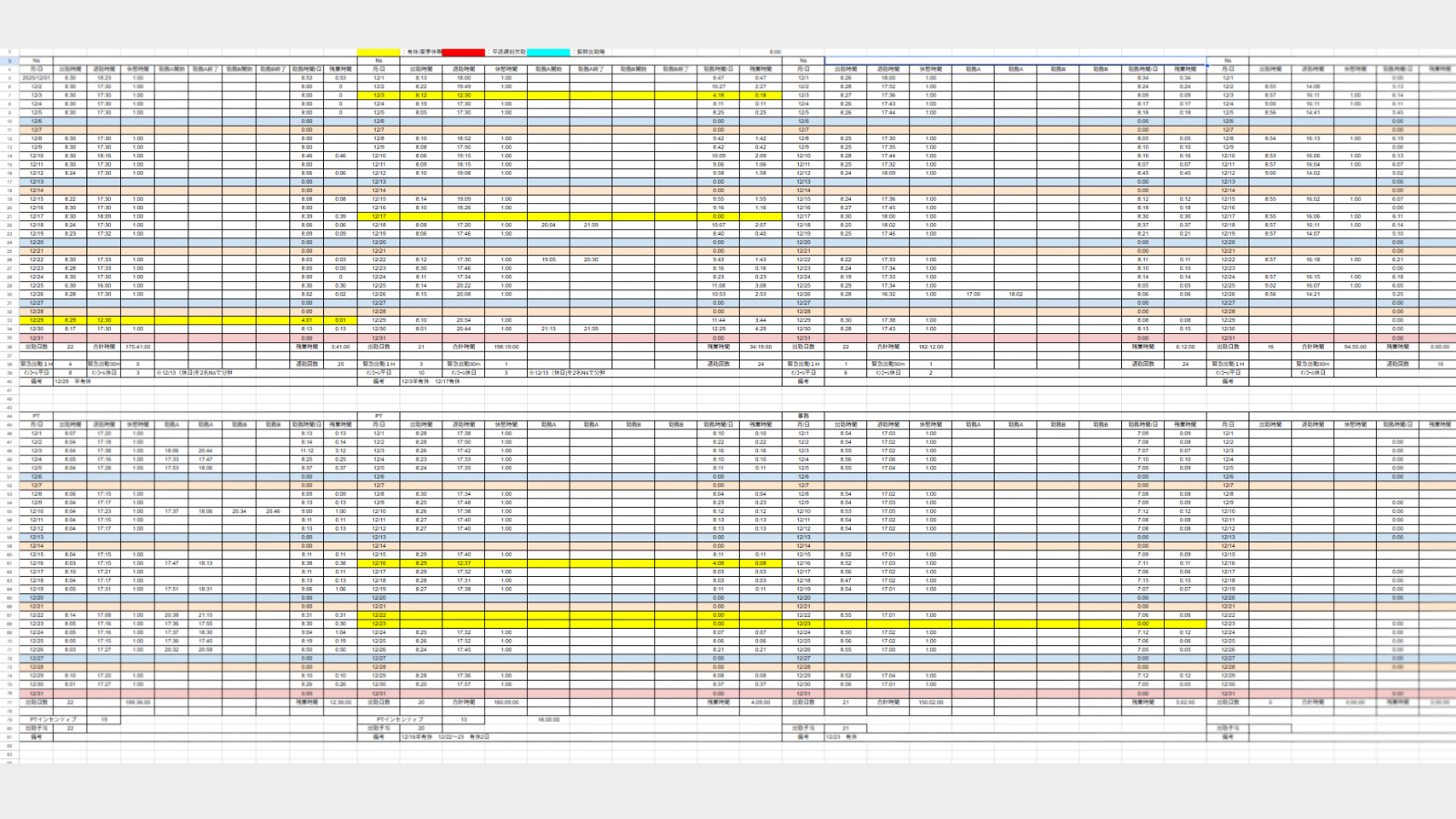
Task: Click the cyan legend color swatch
Action: 548,52
